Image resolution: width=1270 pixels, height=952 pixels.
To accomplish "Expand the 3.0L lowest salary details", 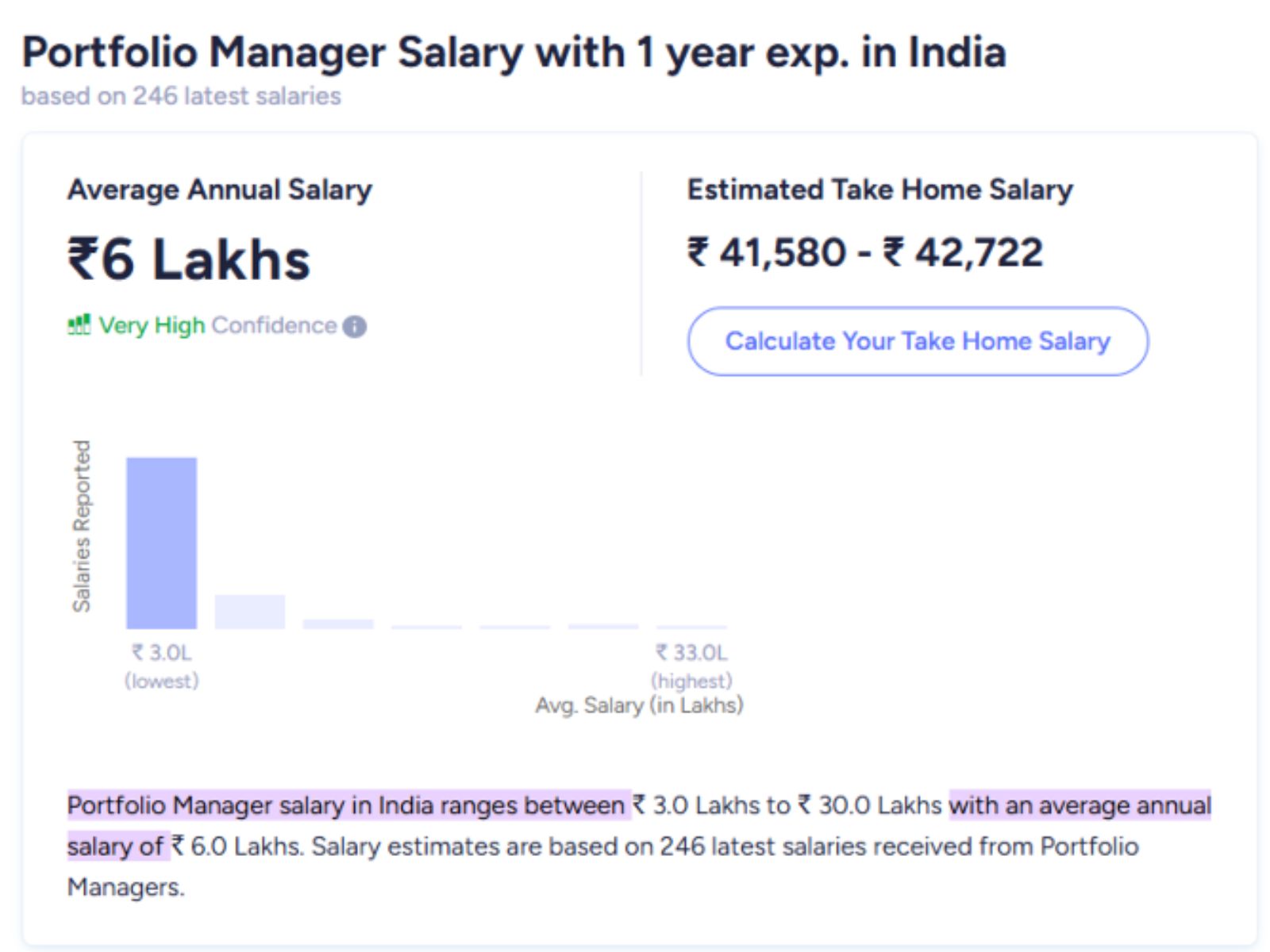I will pos(161,665).
